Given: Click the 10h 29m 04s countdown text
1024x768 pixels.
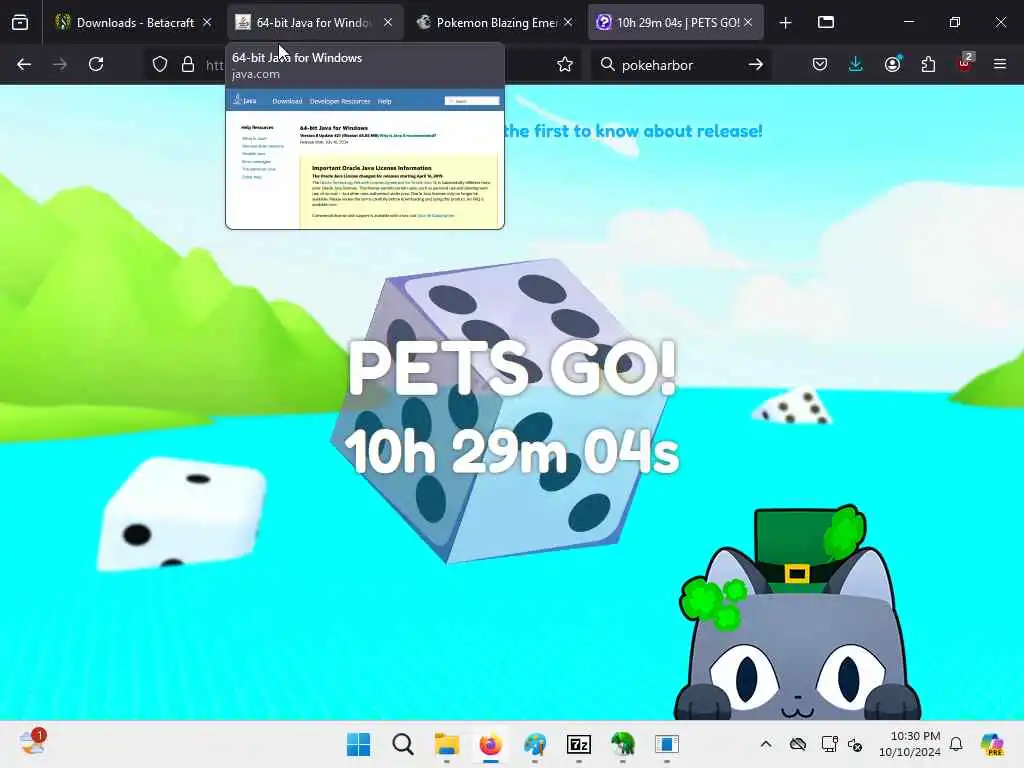Looking at the screenshot, I should pyautogui.click(x=512, y=451).
